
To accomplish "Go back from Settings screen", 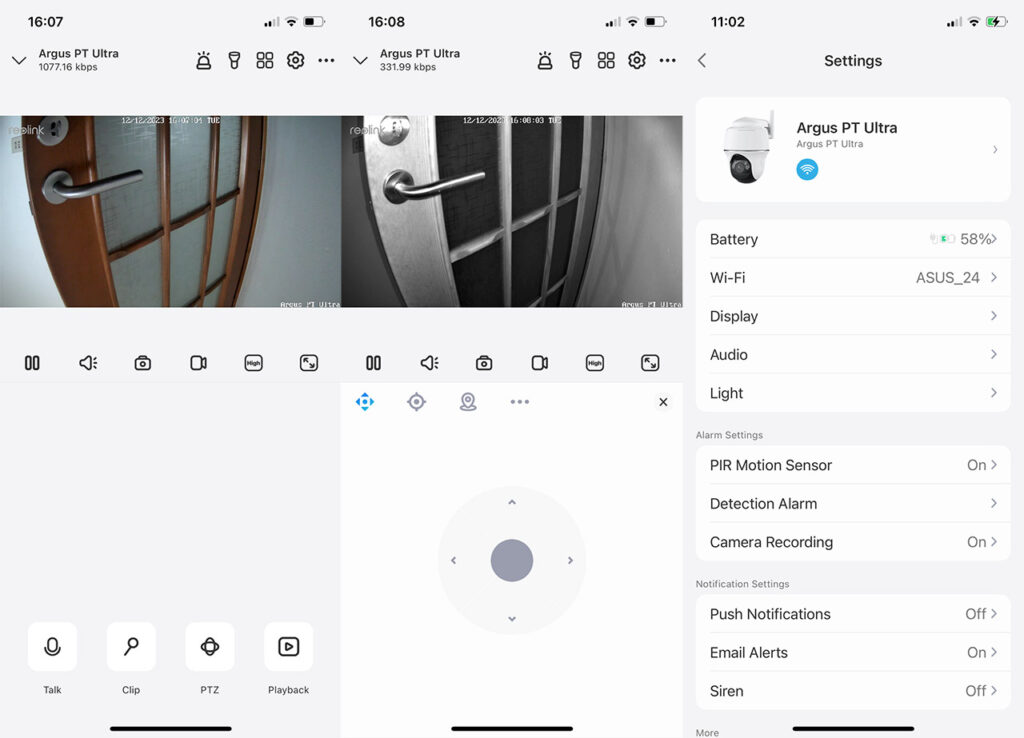I will point(702,61).
